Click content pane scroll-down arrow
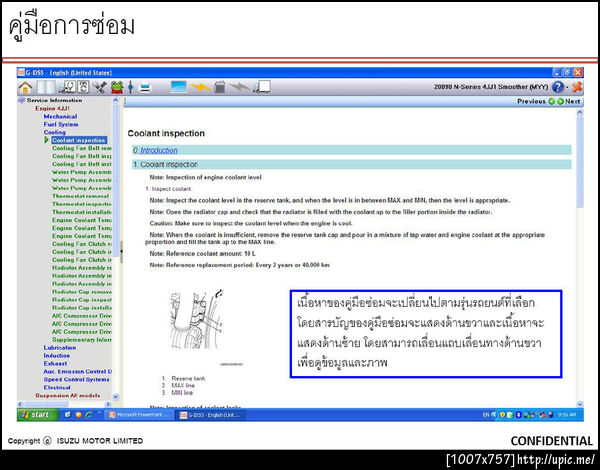600x470 pixels. pyautogui.click(x=579, y=404)
